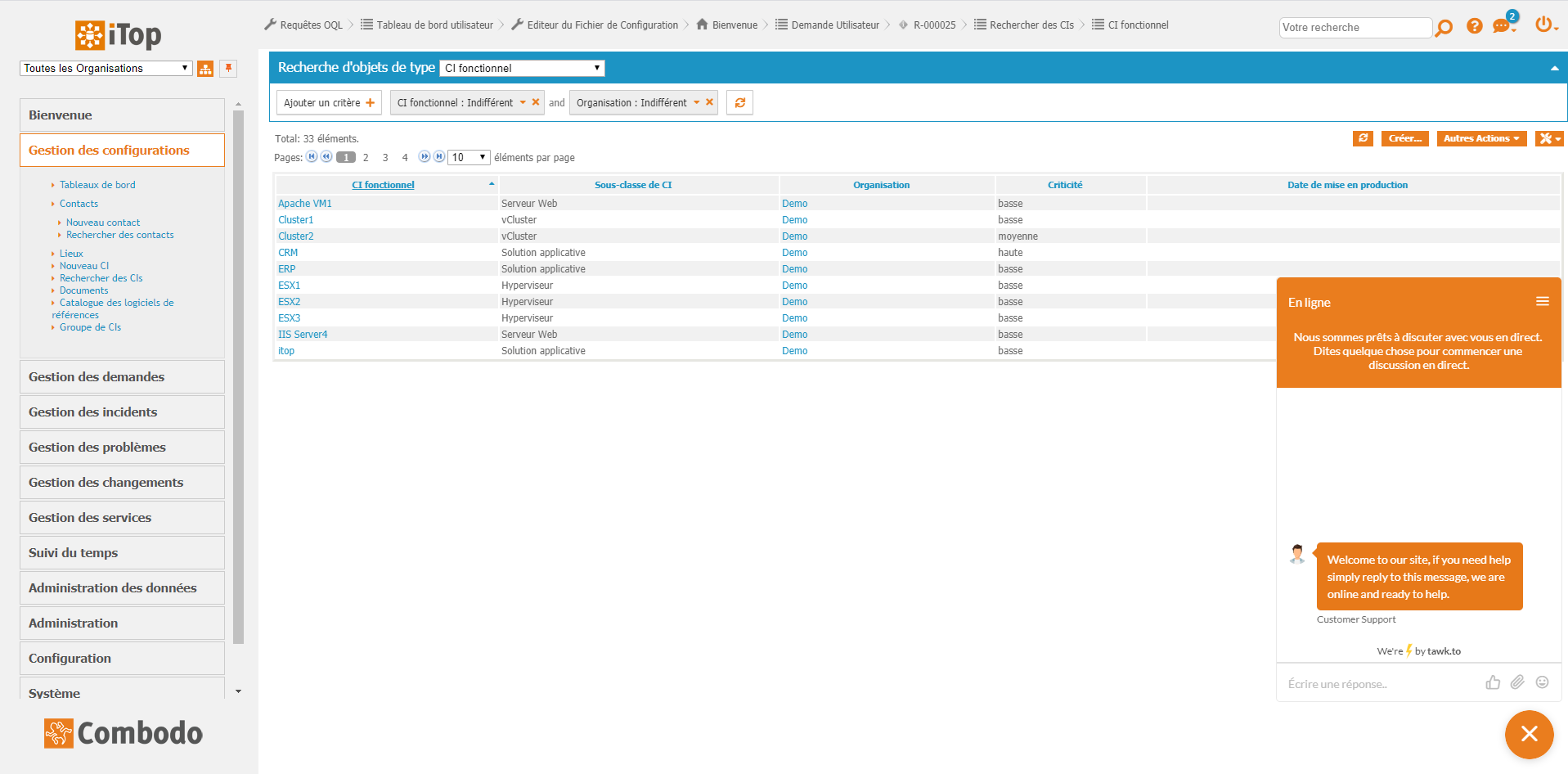Toggle the pin for the left menu
1568x774 pixels.
click(229, 69)
